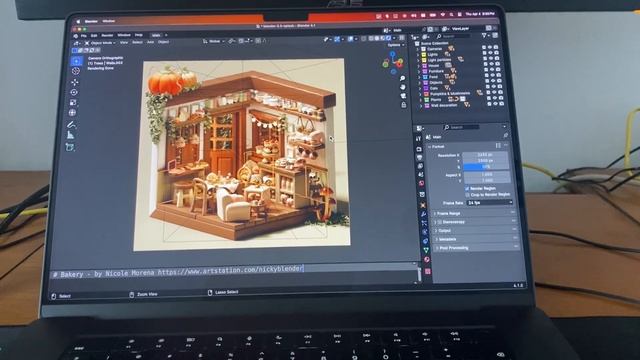Click the viewport navigation axis gizmo
The height and width of the screenshot is (360, 640).
(393, 62)
